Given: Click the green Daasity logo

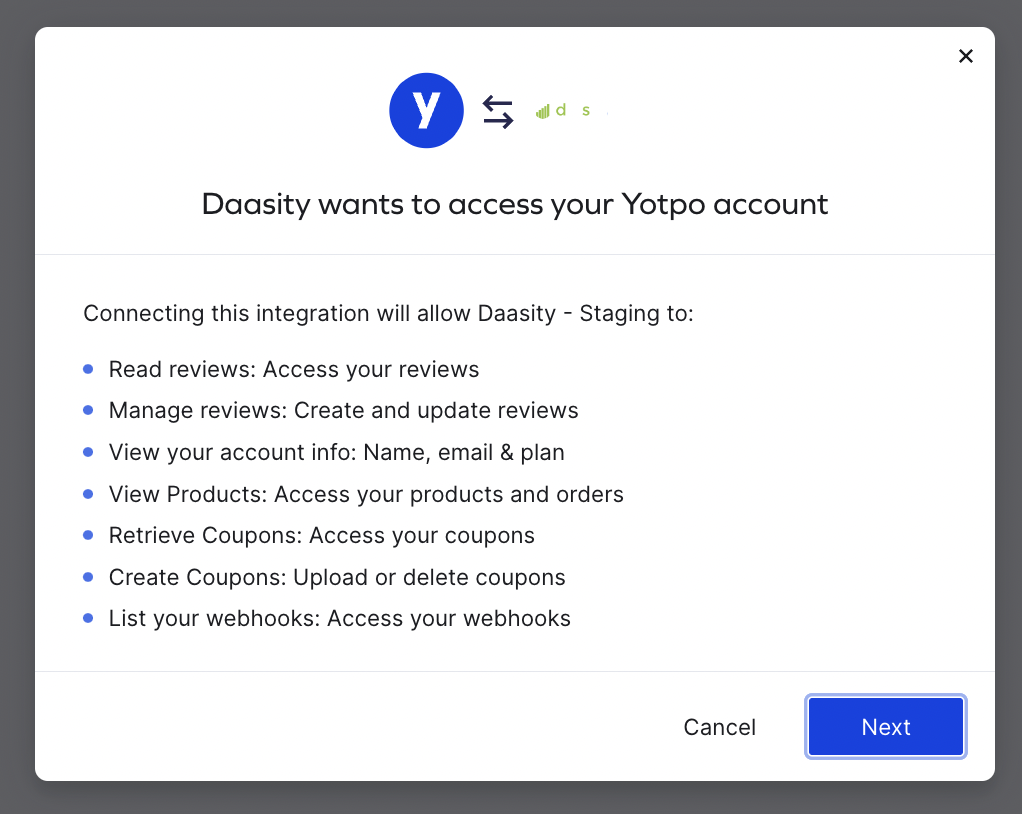Looking at the screenshot, I should 570,111.
